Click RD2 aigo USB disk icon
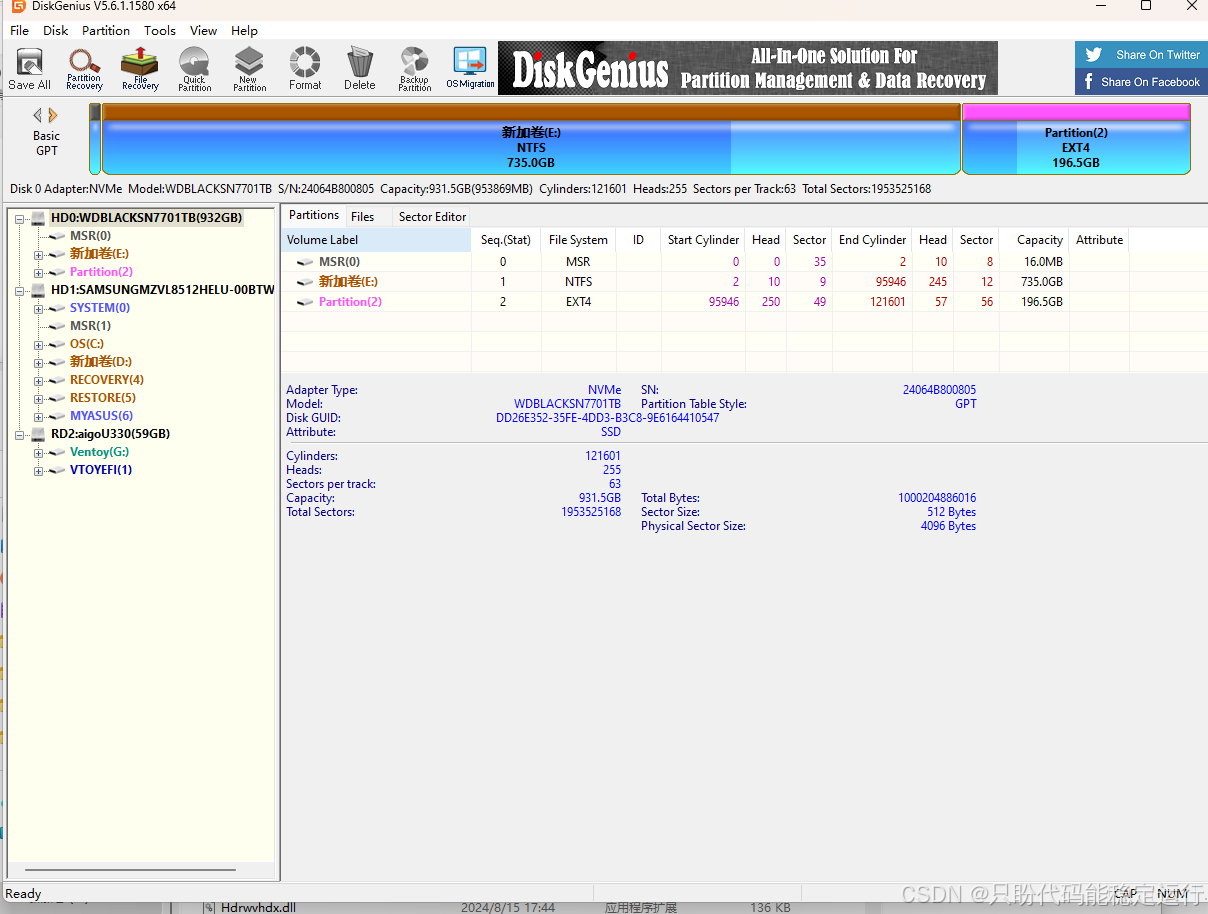Image resolution: width=1208 pixels, height=914 pixels. click(38, 433)
